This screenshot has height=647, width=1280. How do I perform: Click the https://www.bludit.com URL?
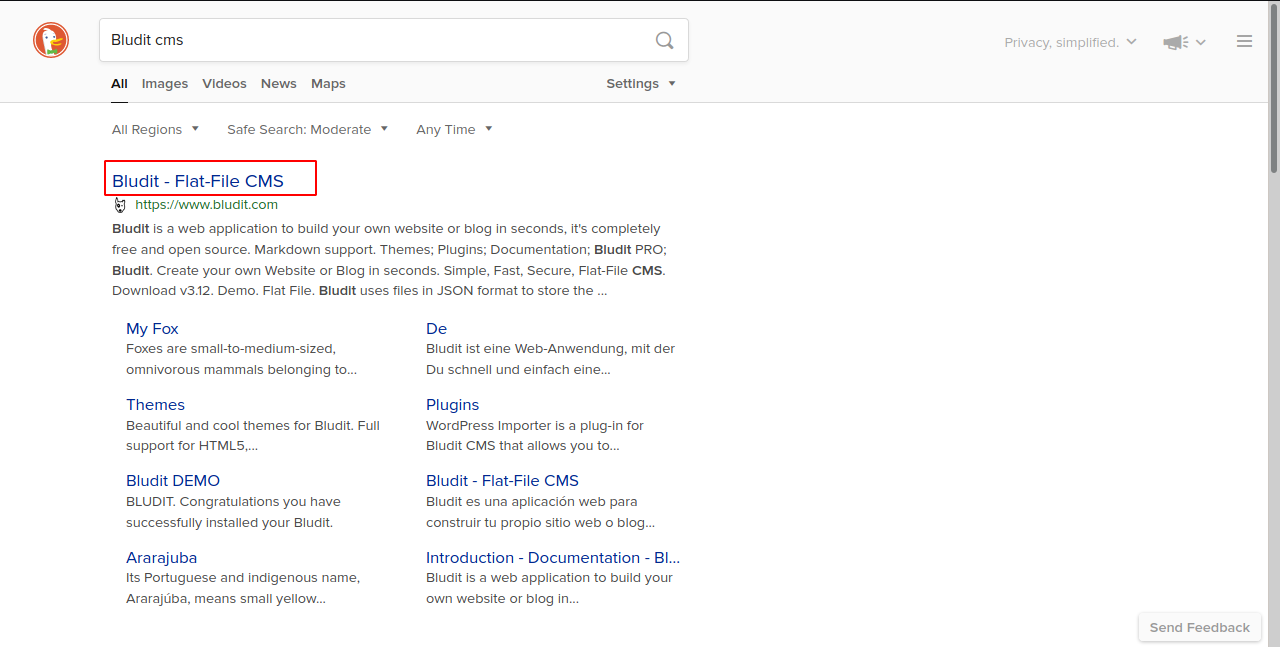[x=207, y=205]
